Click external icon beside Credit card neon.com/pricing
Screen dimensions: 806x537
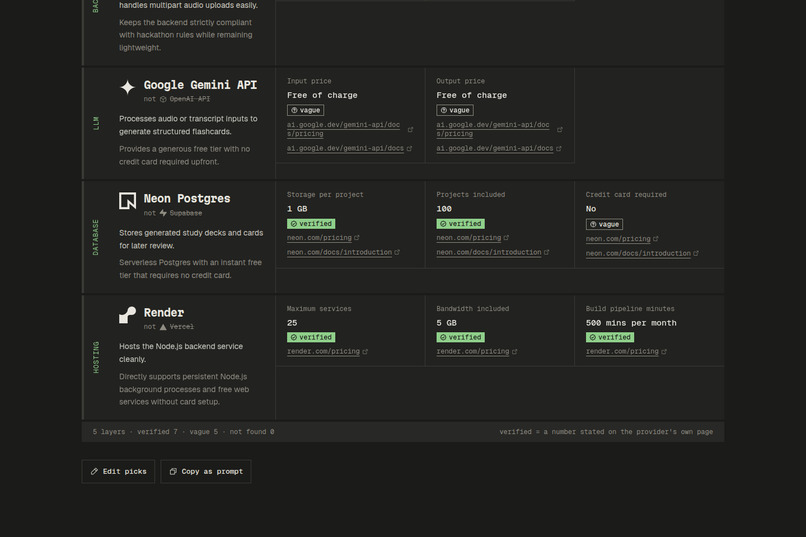(x=655, y=238)
